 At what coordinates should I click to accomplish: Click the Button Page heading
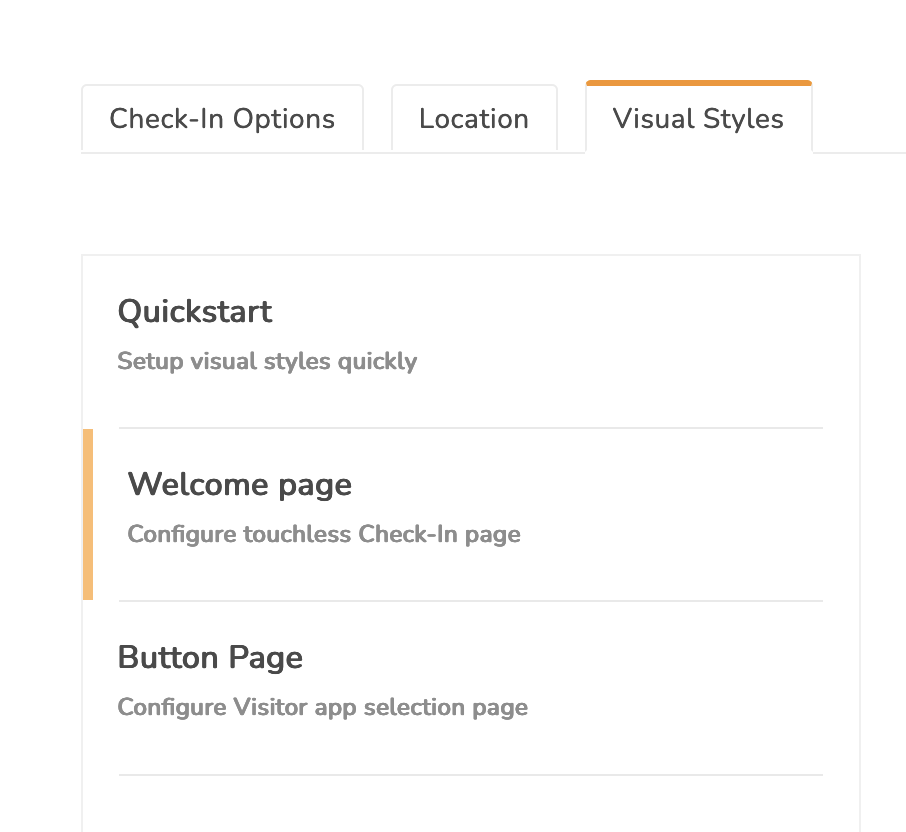coord(210,658)
